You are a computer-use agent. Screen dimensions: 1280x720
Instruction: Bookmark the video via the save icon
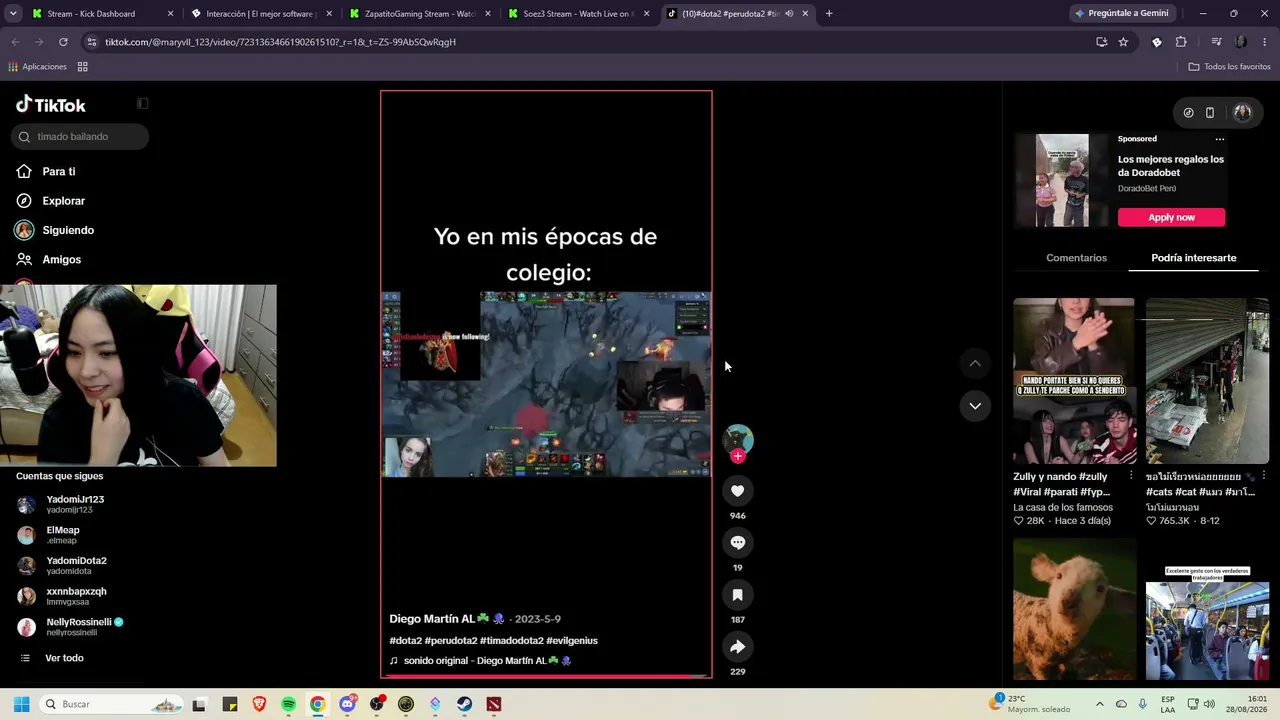(x=737, y=595)
